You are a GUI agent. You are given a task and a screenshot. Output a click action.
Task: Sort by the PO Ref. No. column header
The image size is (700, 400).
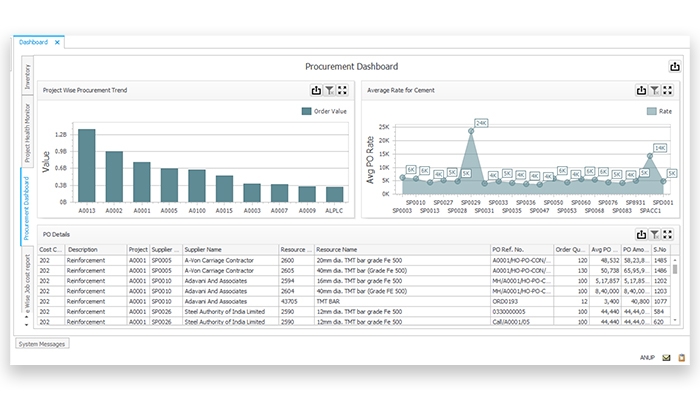coord(522,250)
